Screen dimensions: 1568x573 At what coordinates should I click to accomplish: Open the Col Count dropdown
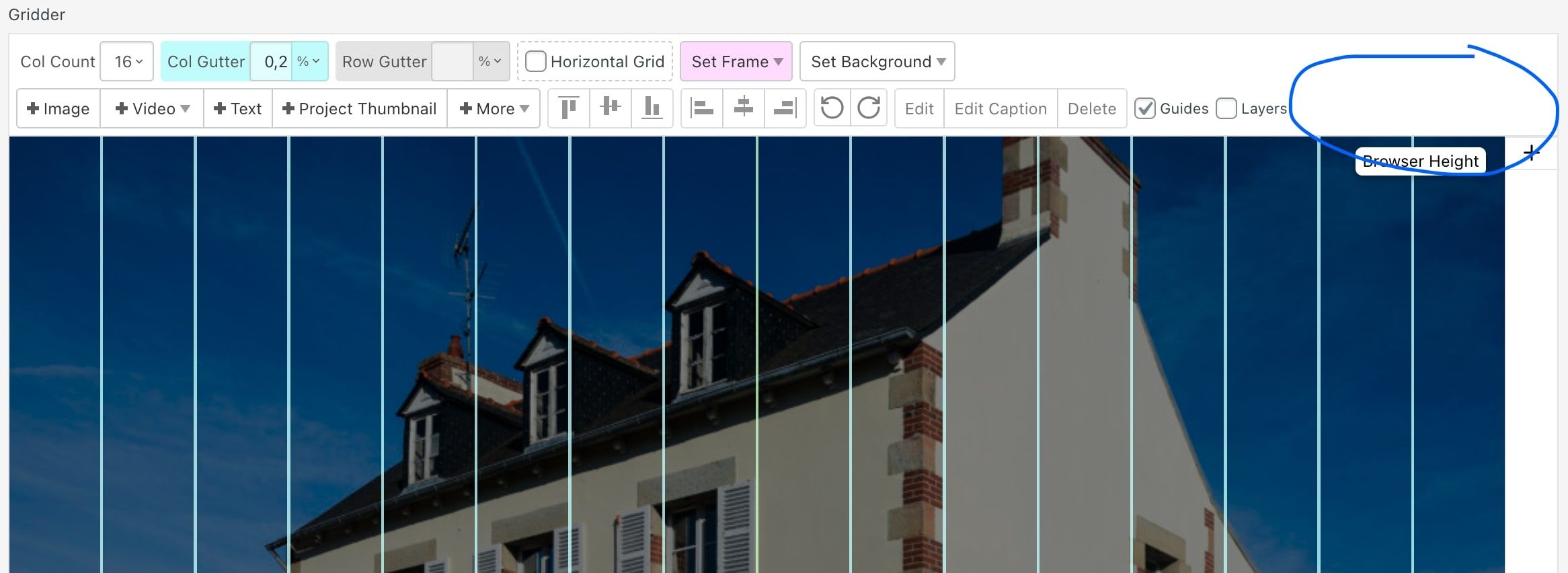tap(127, 61)
